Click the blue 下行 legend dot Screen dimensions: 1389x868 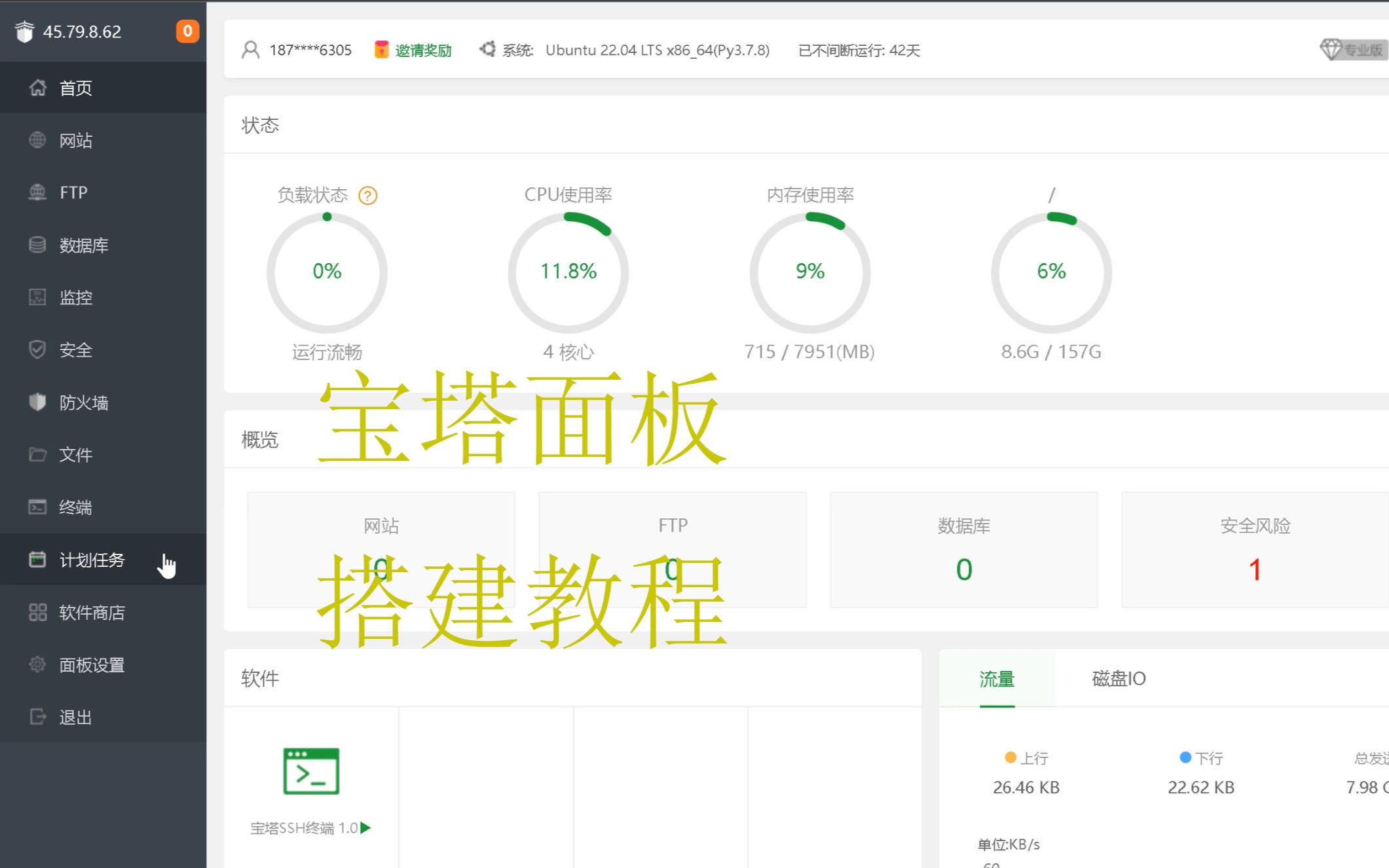[x=1185, y=757]
